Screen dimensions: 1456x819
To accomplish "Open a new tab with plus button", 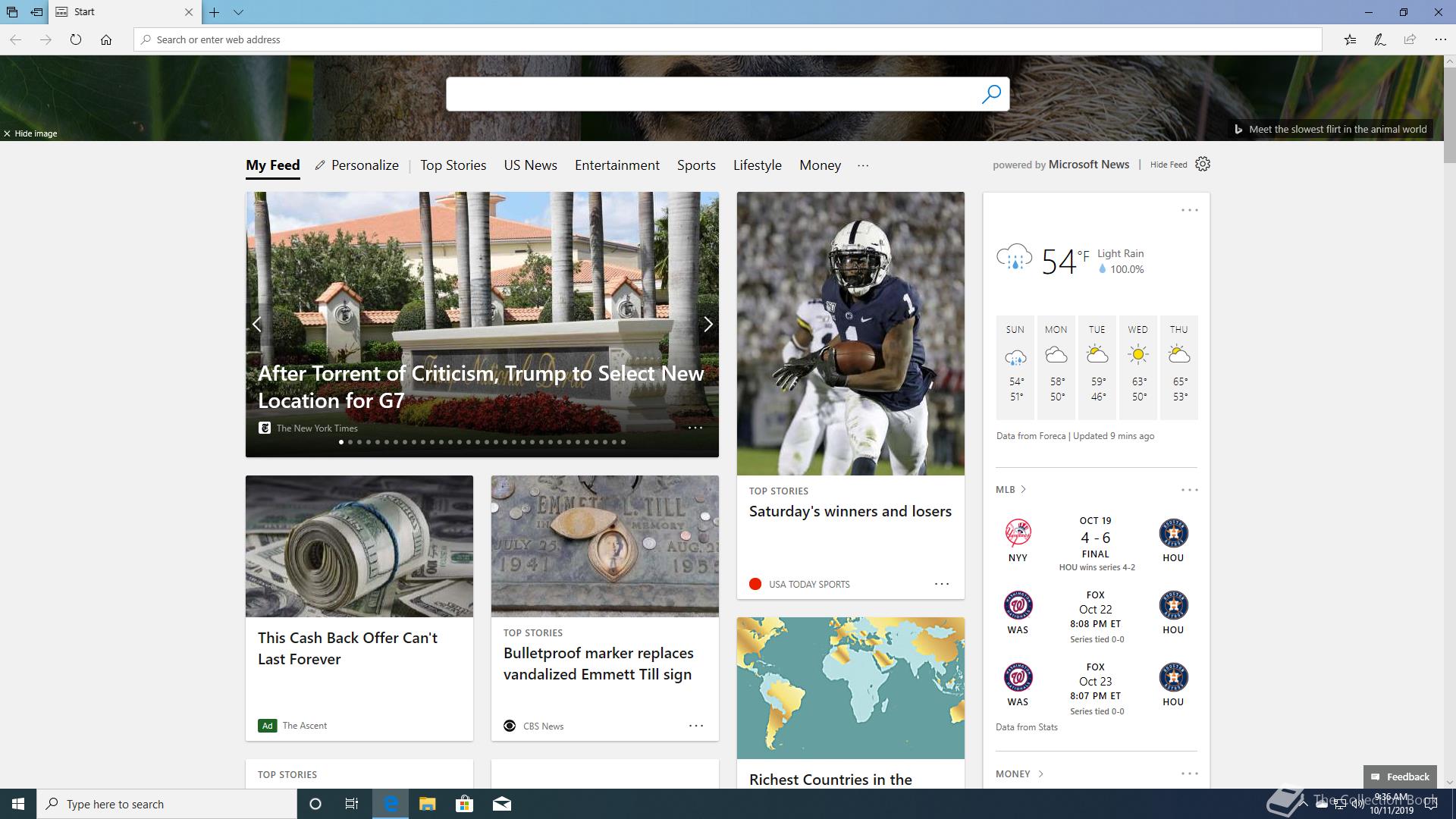I will (215, 12).
